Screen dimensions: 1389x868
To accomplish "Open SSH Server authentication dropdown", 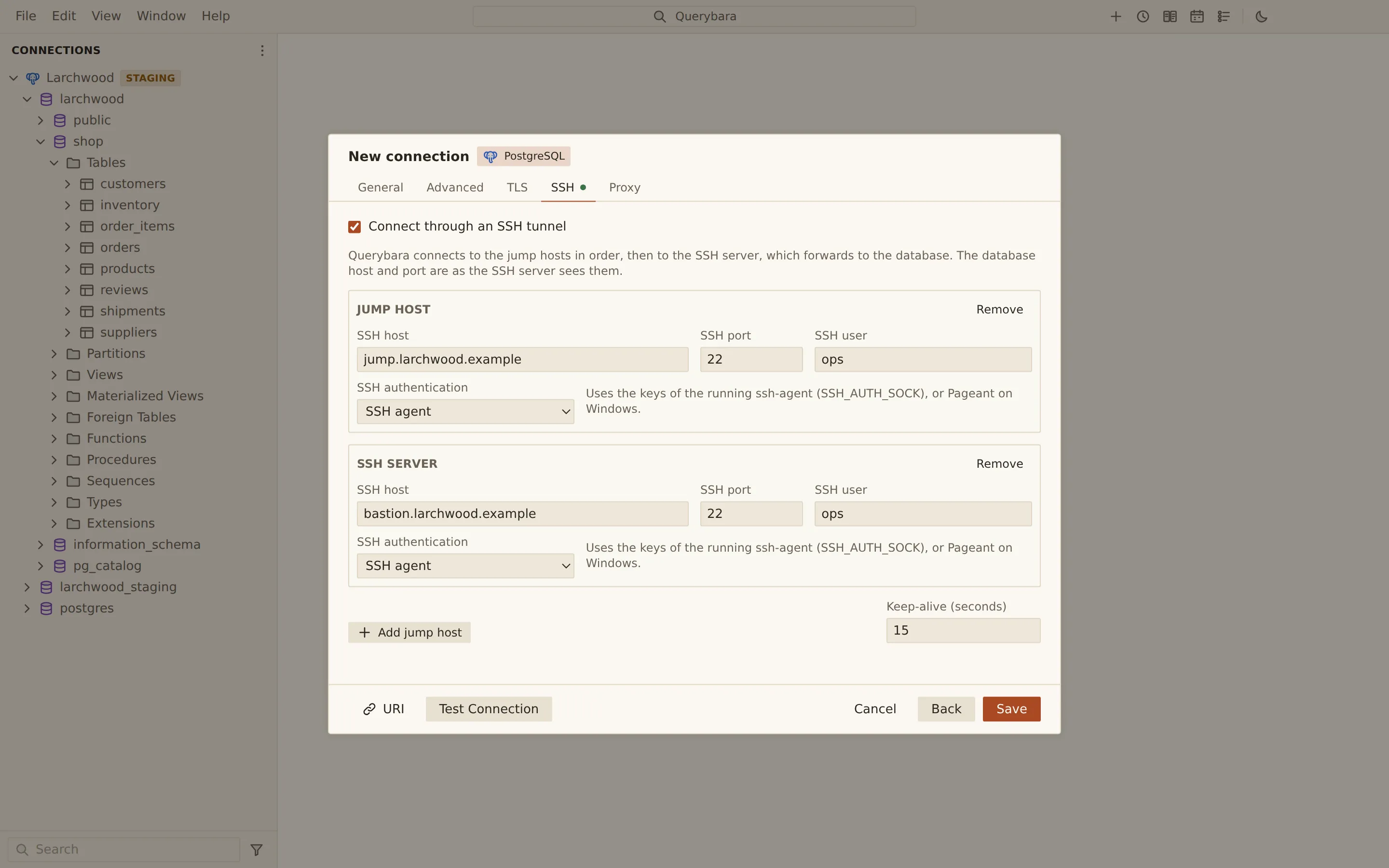I will tap(465, 566).
